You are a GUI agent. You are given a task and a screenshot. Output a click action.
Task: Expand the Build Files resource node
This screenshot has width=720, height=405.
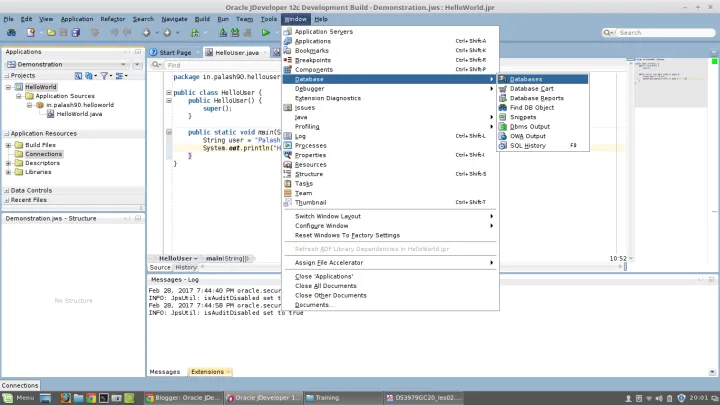(8, 145)
